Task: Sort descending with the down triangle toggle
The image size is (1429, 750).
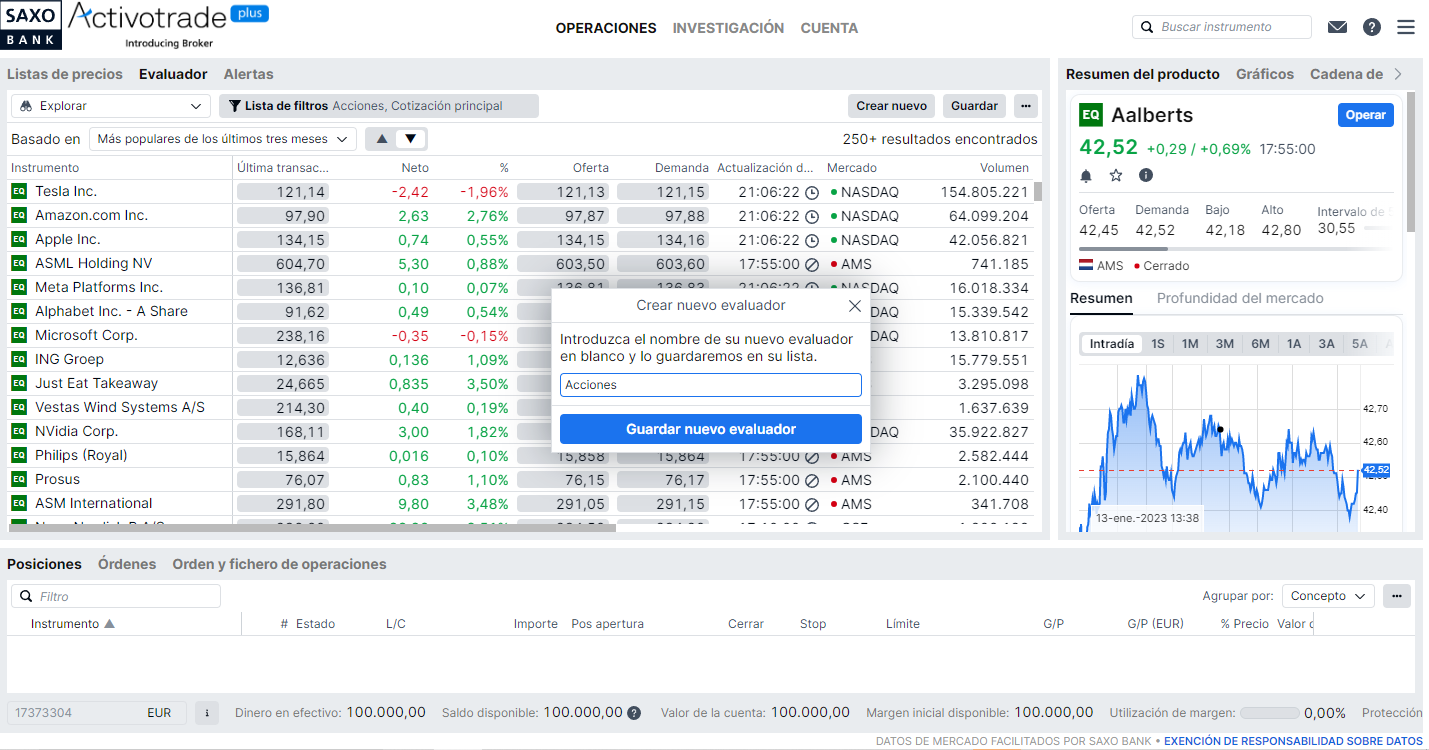Action: pyautogui.click(x=411, y=139)
